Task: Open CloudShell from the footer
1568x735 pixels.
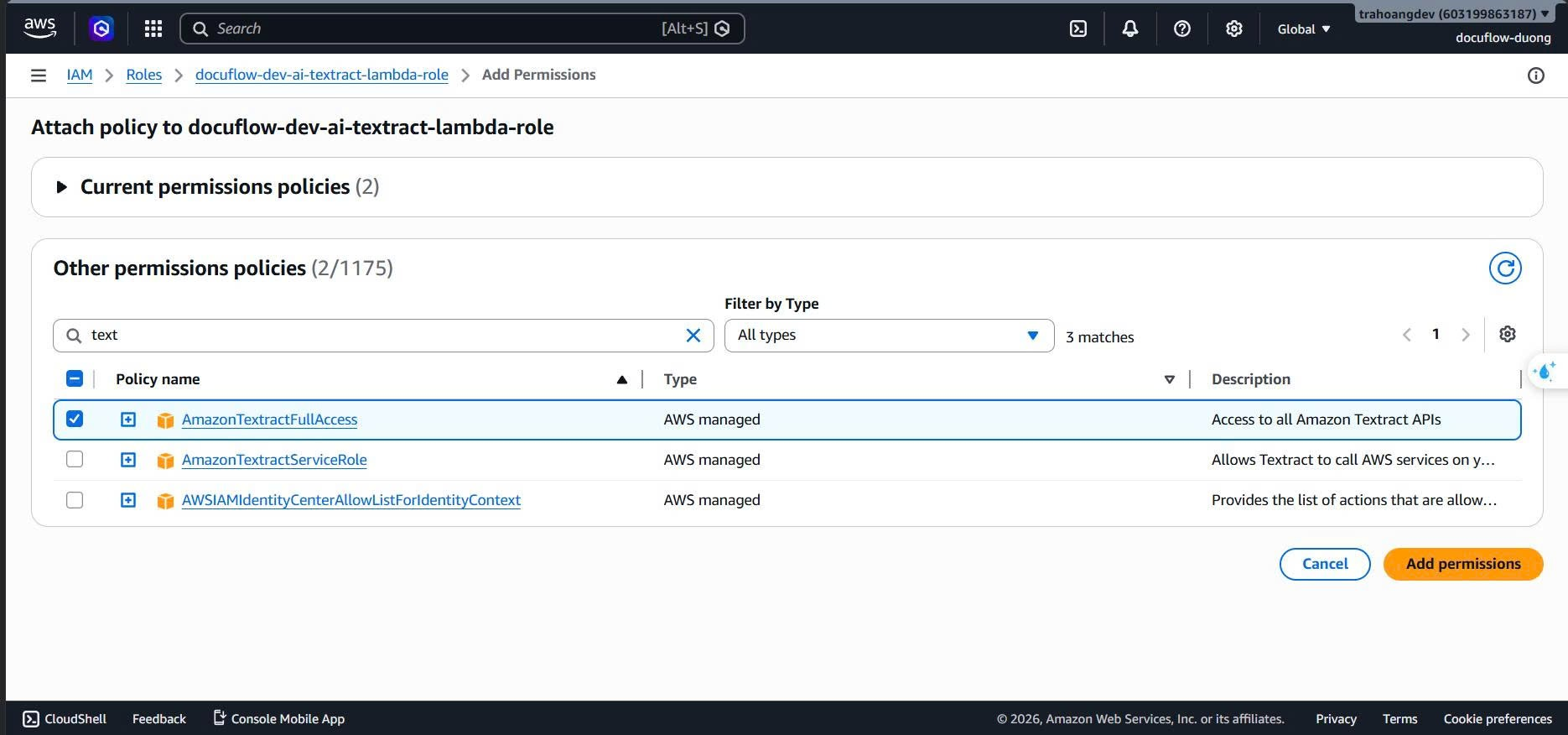Action: click(65, 719)
